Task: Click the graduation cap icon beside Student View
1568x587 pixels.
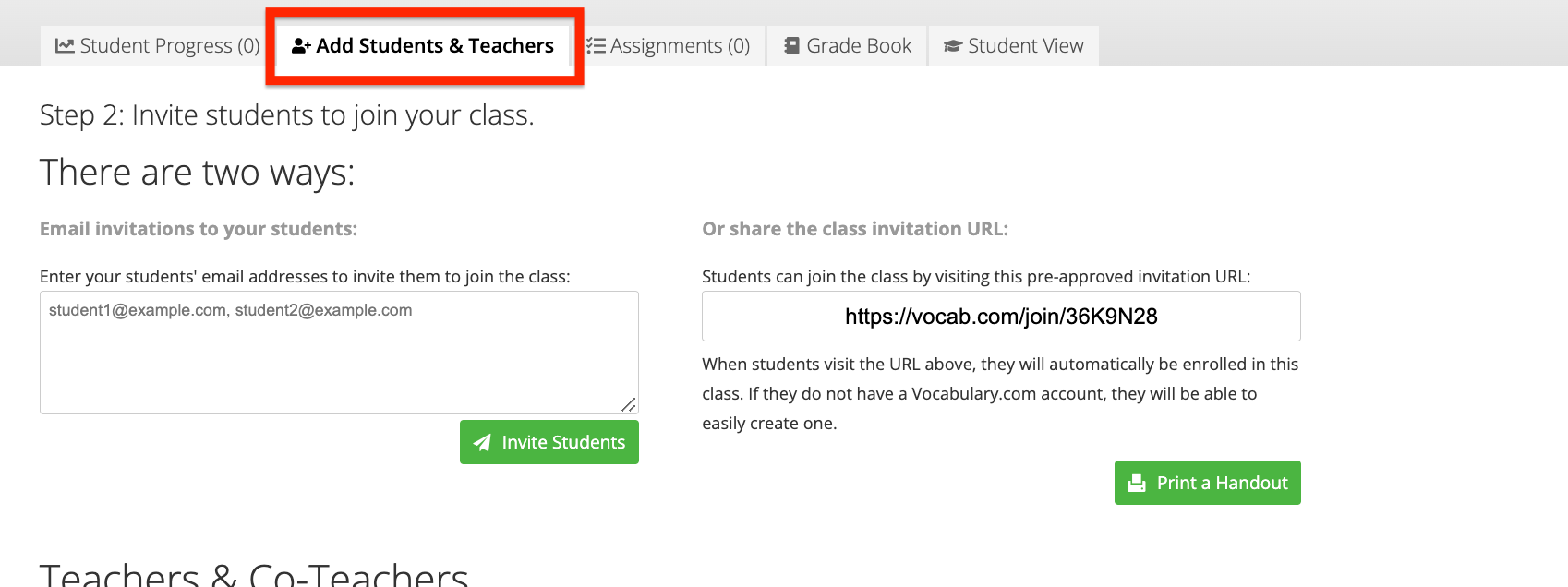Action: coord(952,44)
